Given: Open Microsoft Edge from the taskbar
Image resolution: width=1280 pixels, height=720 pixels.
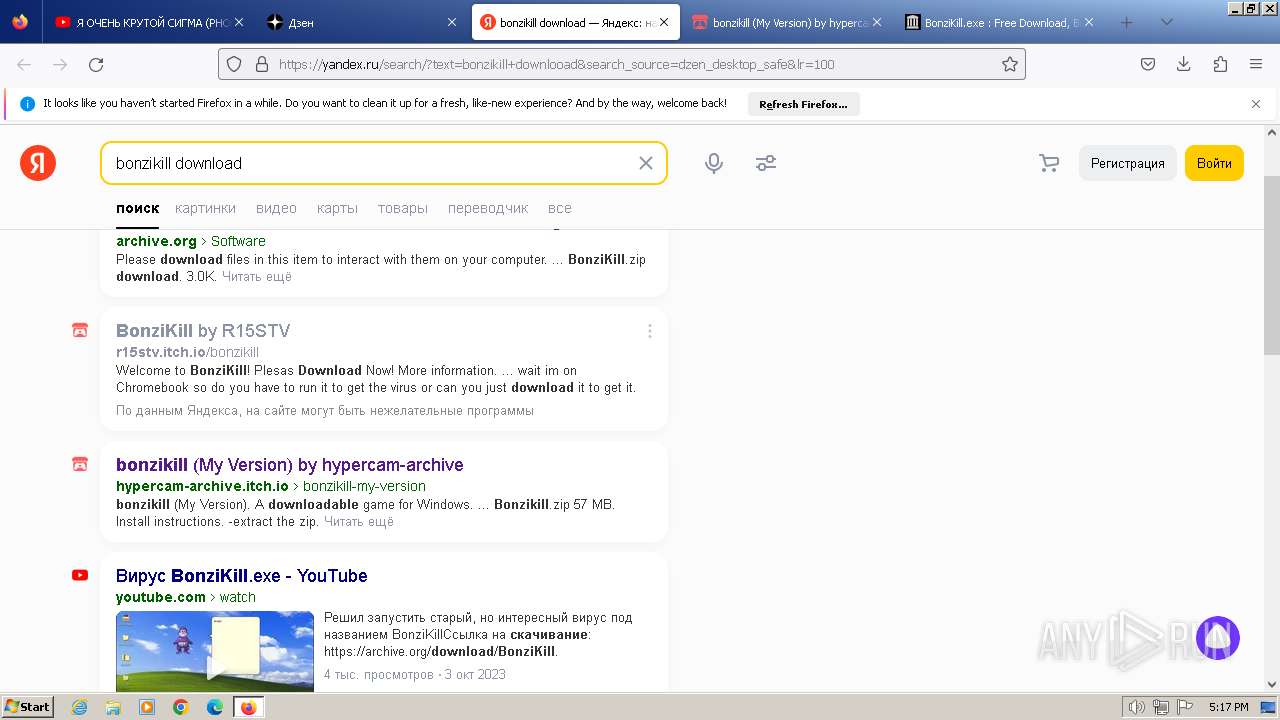Looking at the screenshot, I should (x=214, y=707).
